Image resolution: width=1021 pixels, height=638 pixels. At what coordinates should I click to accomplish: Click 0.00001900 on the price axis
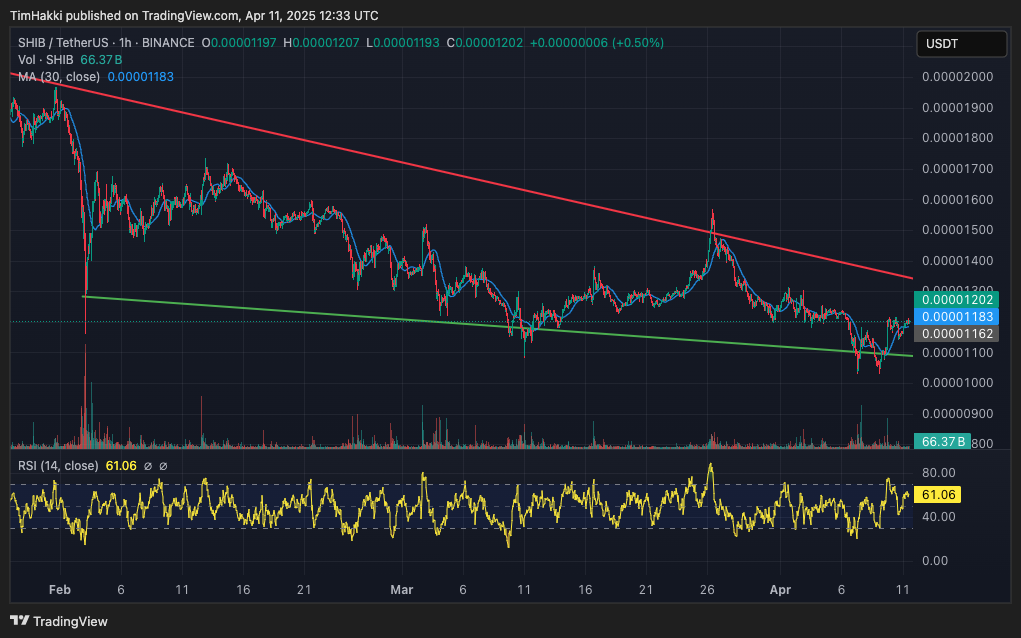(x=958, y=107)
